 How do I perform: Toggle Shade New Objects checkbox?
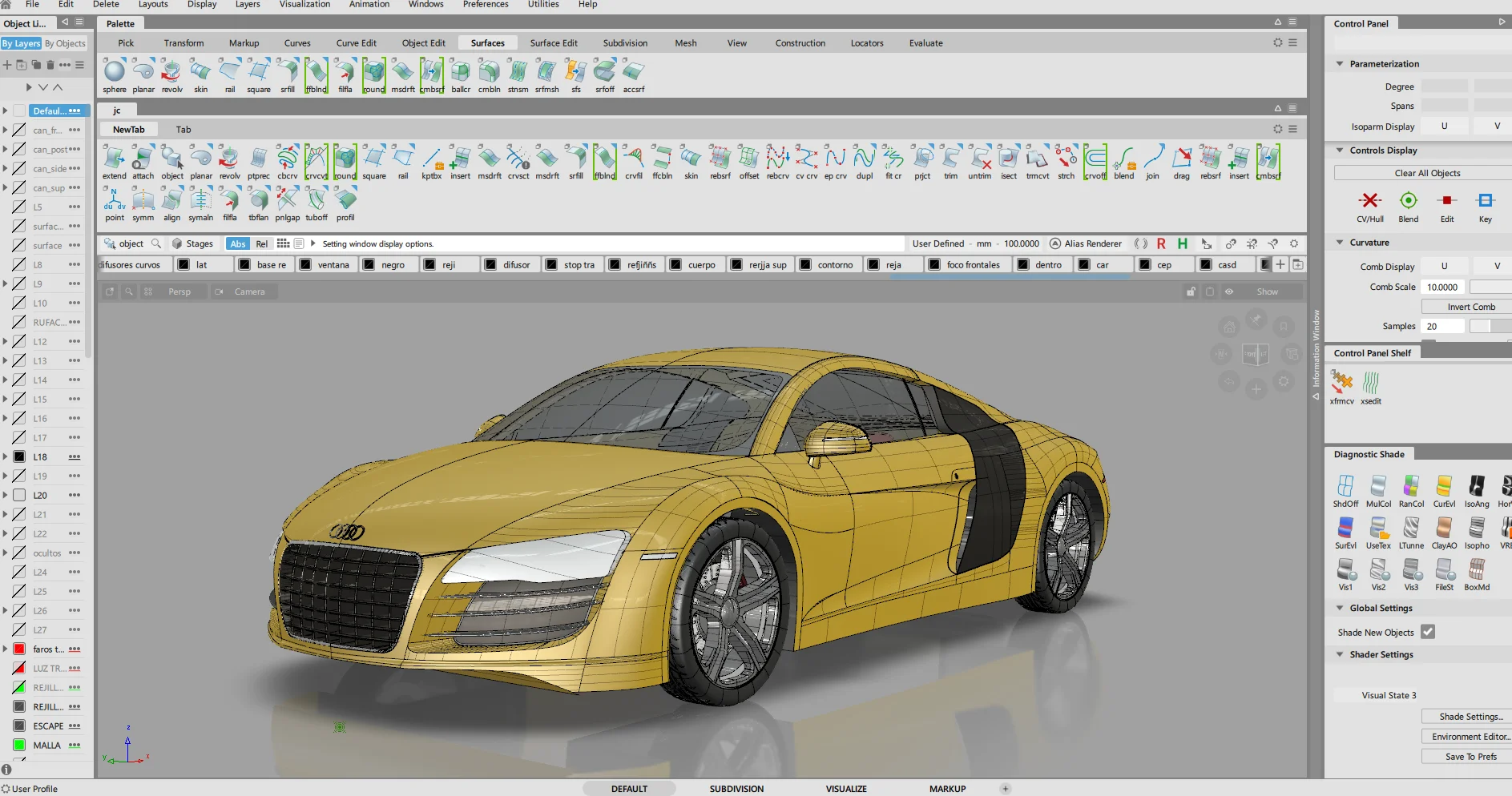[1428, 632]
